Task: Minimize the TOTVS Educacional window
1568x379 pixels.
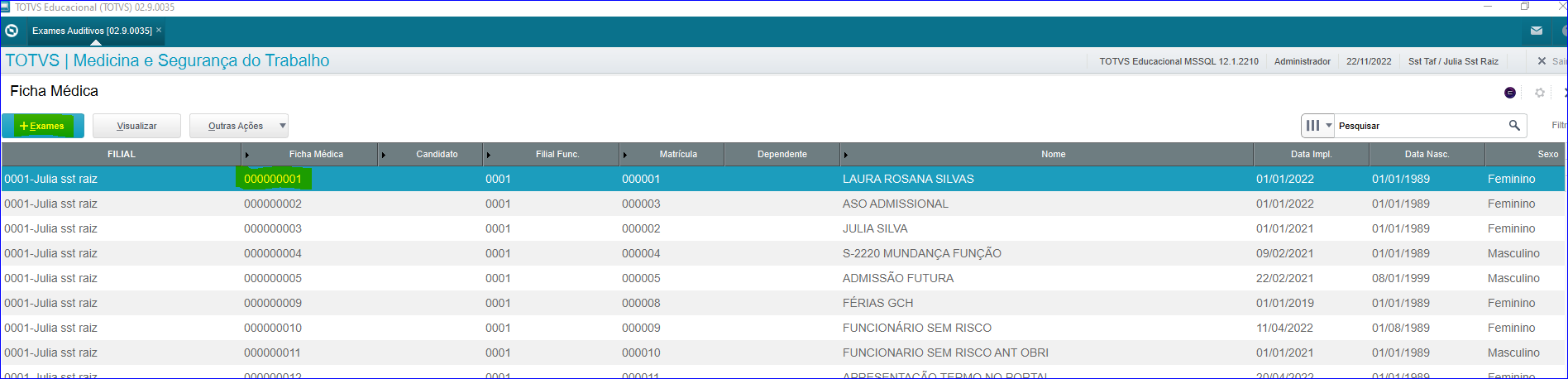Action: [x=1488, y=7]
